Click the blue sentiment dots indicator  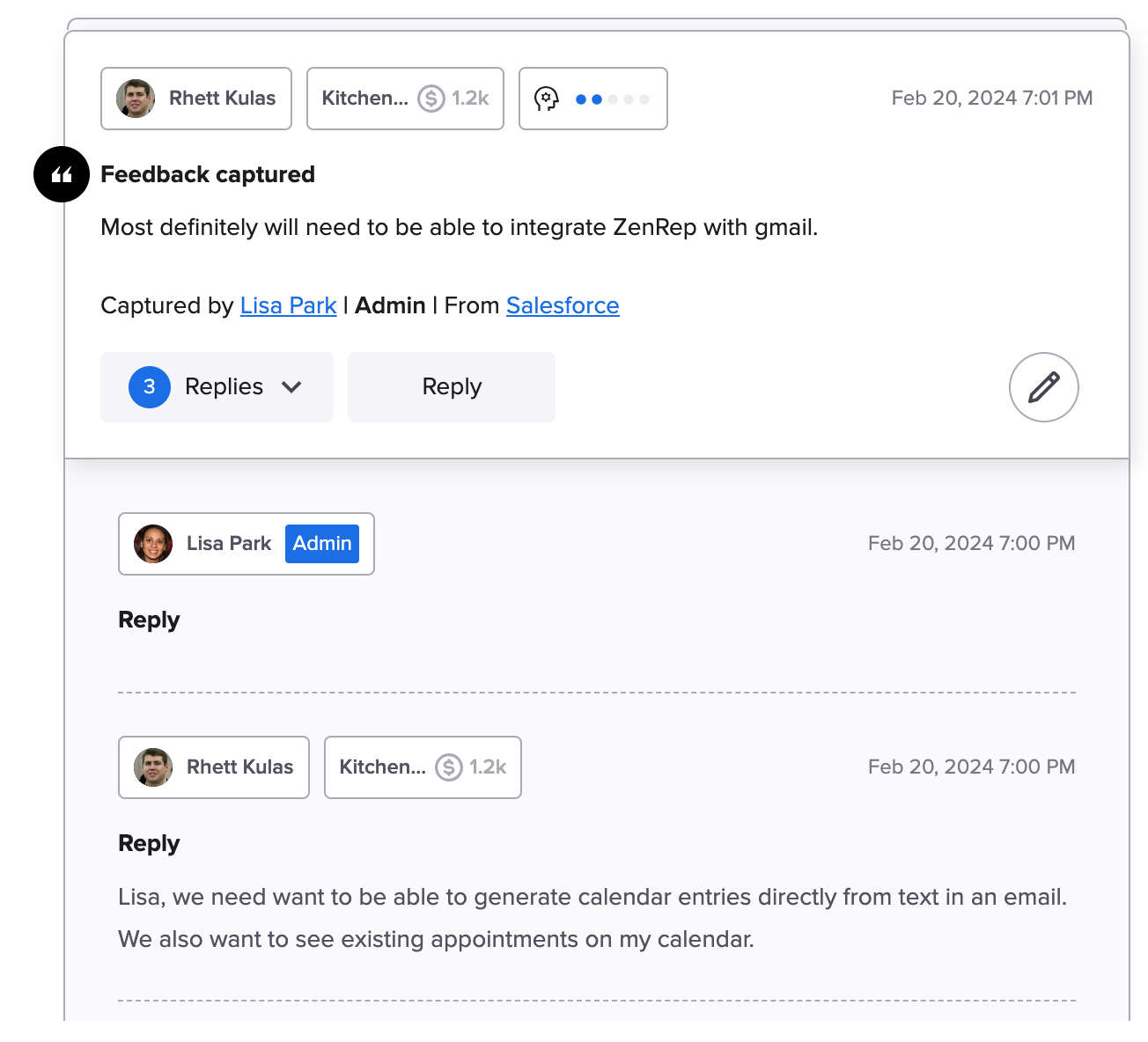pos(612,99)
